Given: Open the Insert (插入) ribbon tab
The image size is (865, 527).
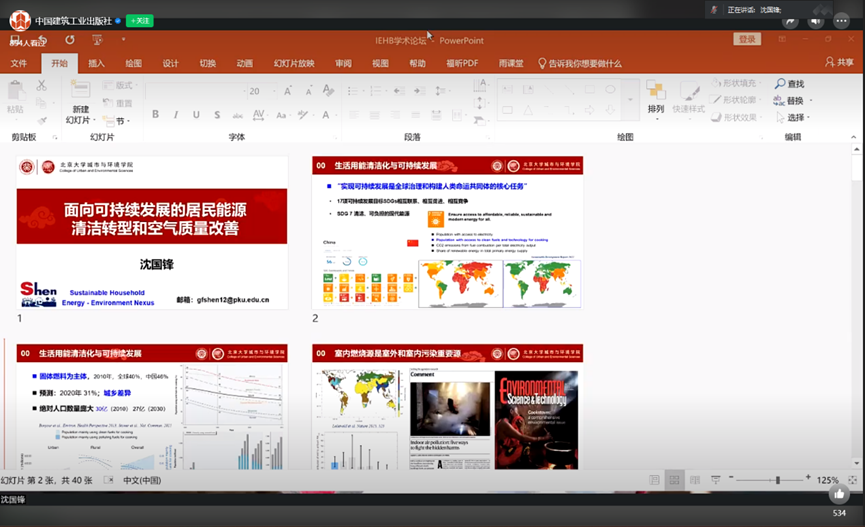Looking at the screenshot, I should point(96,63).
